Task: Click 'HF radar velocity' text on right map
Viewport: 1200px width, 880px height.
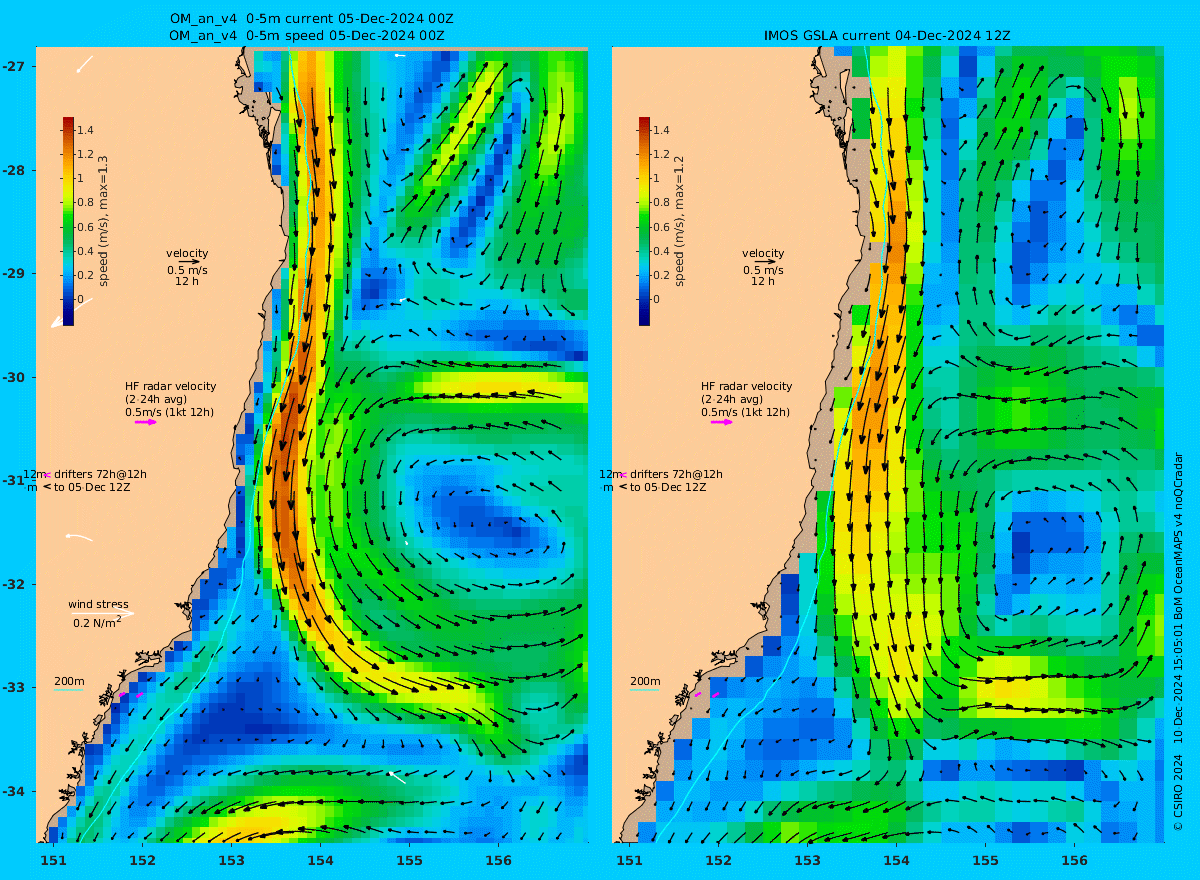Action: (x=746, y=386)
